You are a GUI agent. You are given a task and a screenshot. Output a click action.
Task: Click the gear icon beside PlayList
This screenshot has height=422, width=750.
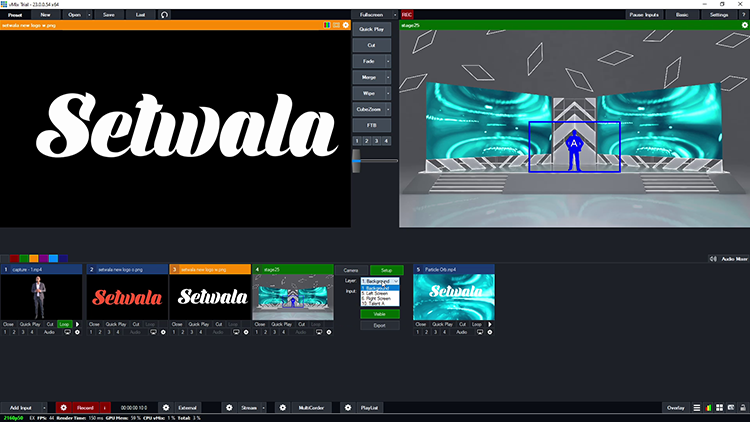click(347, 408)
